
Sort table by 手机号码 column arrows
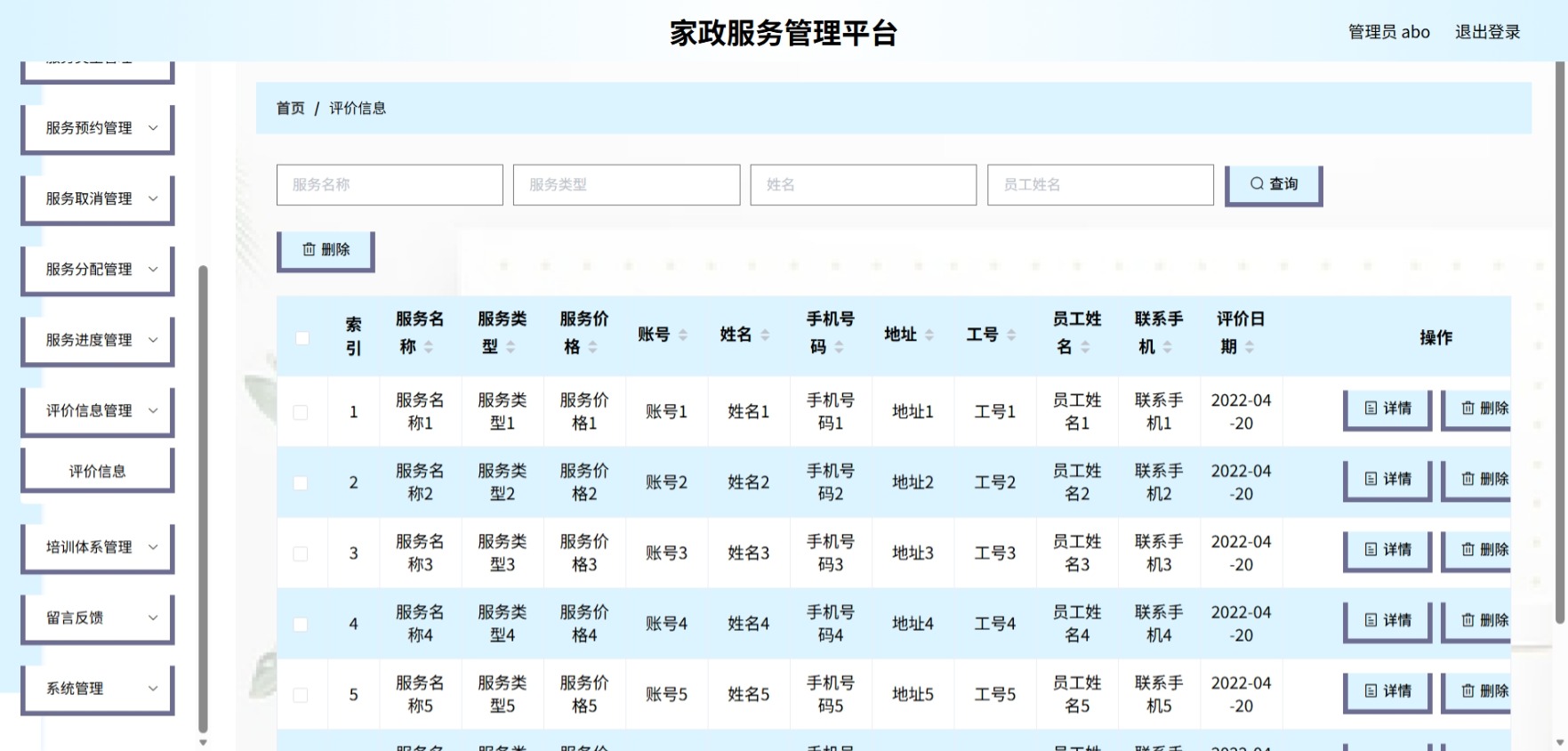[839, 347]
